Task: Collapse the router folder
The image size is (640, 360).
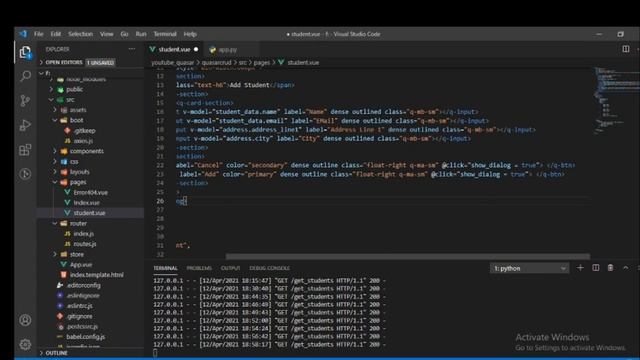Action: click(78, 223)
